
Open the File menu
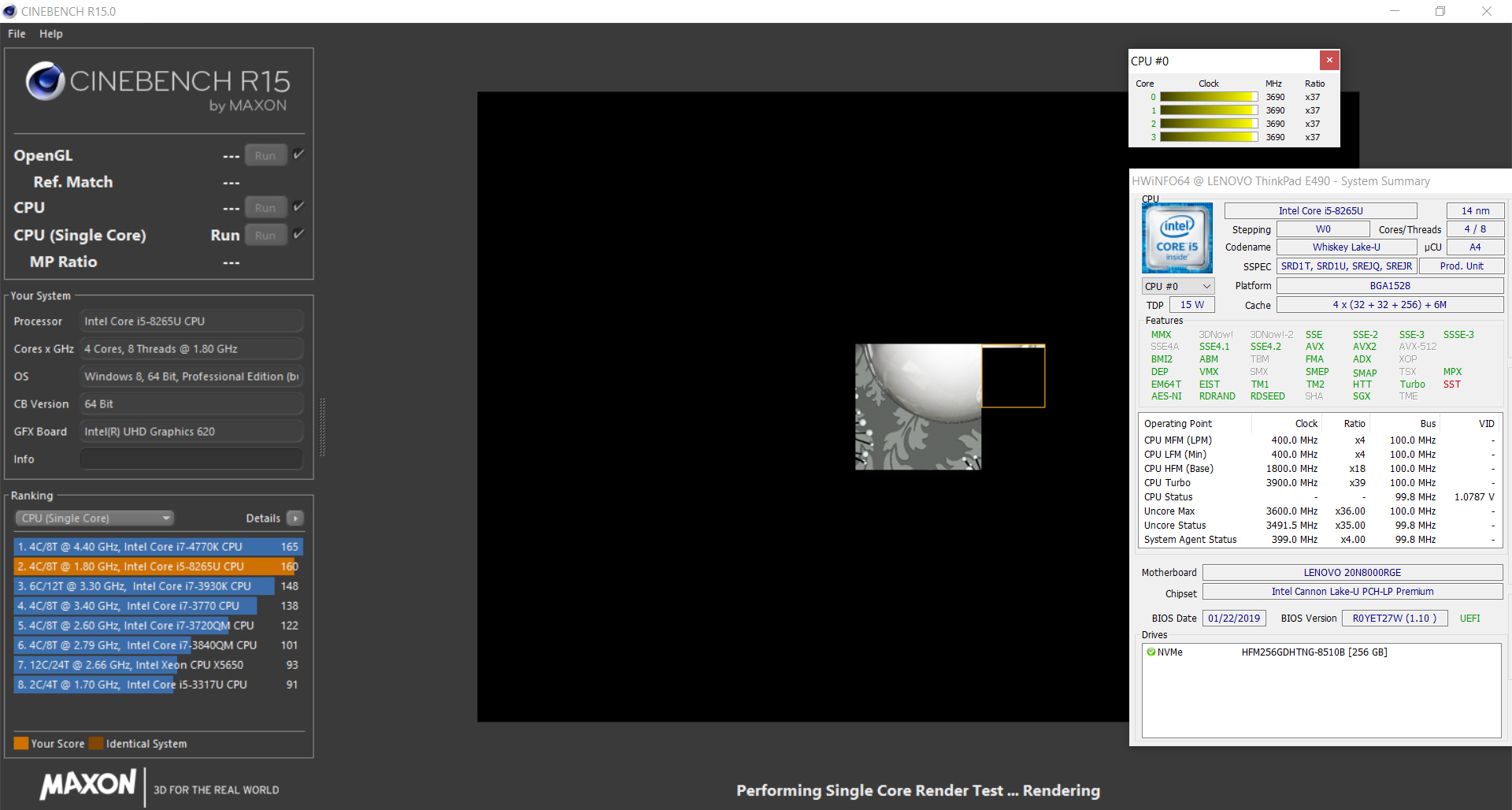[17, 34]
